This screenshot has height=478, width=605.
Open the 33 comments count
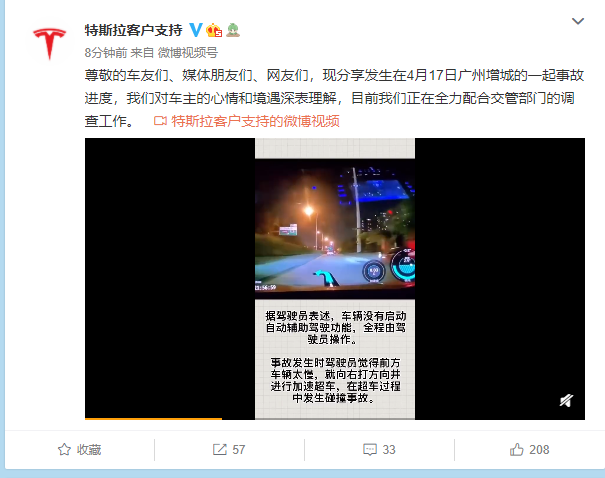pos(389,449)
